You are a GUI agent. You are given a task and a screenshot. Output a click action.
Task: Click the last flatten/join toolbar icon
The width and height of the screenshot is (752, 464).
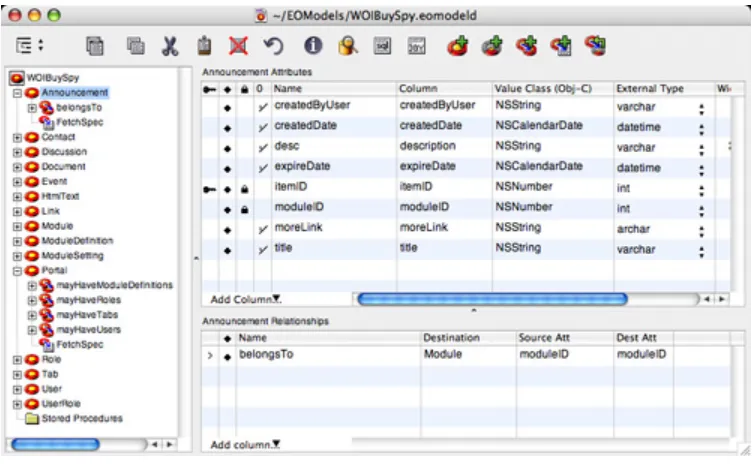click(595, 46)
